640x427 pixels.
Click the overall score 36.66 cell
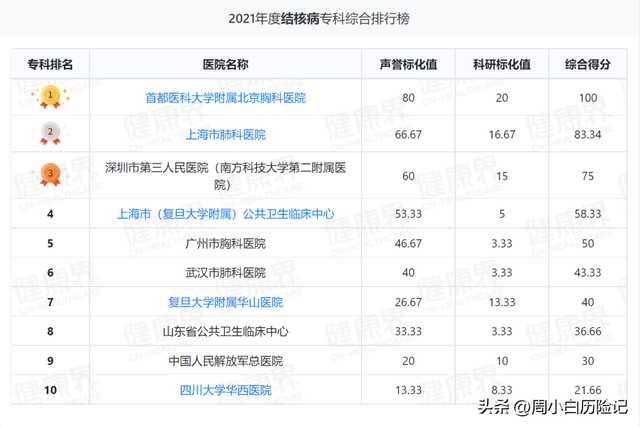[588, 331]
